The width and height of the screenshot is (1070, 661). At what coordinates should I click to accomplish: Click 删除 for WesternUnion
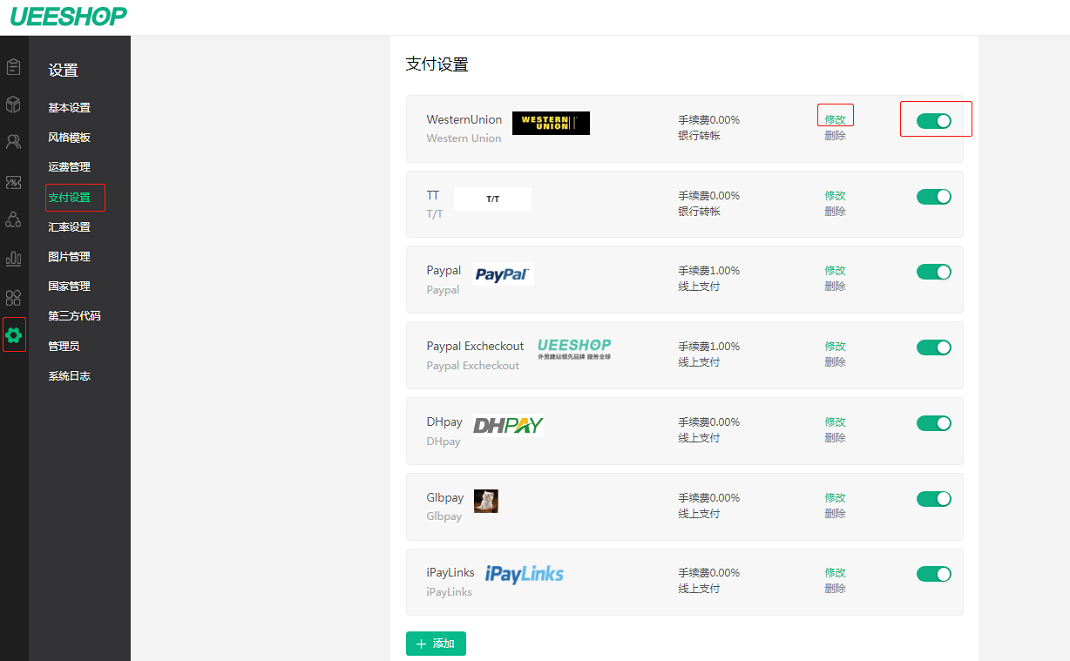coord(835,135)
